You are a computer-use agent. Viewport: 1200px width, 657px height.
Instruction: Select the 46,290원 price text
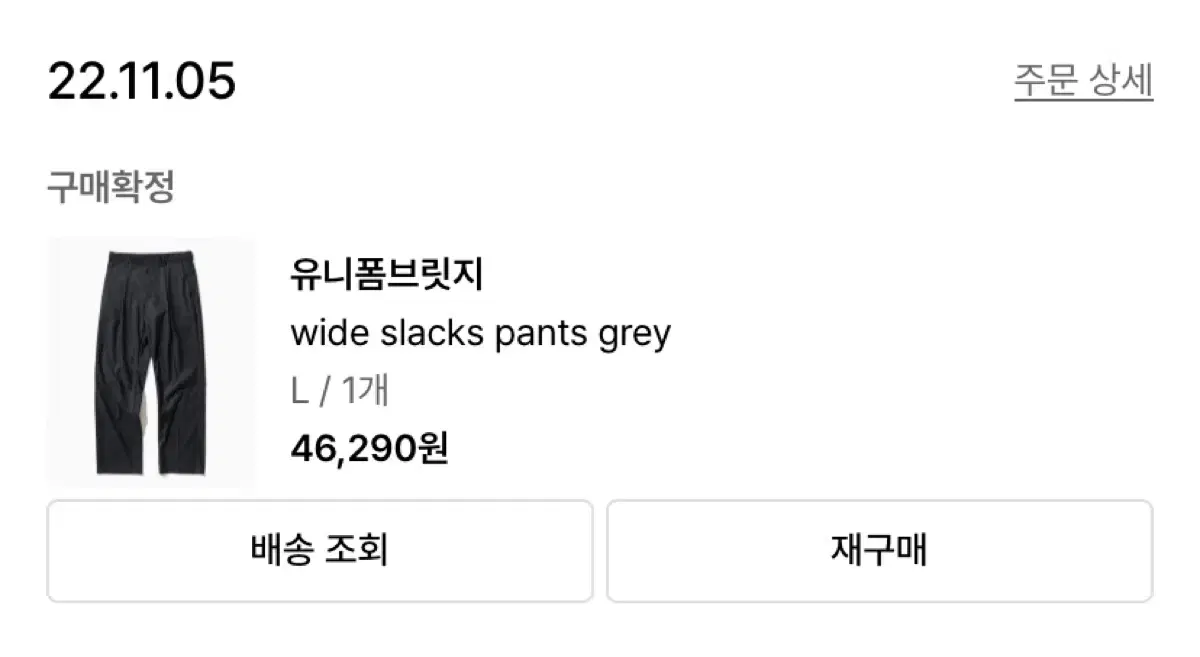pyautogui.click(x=369, y=449)
